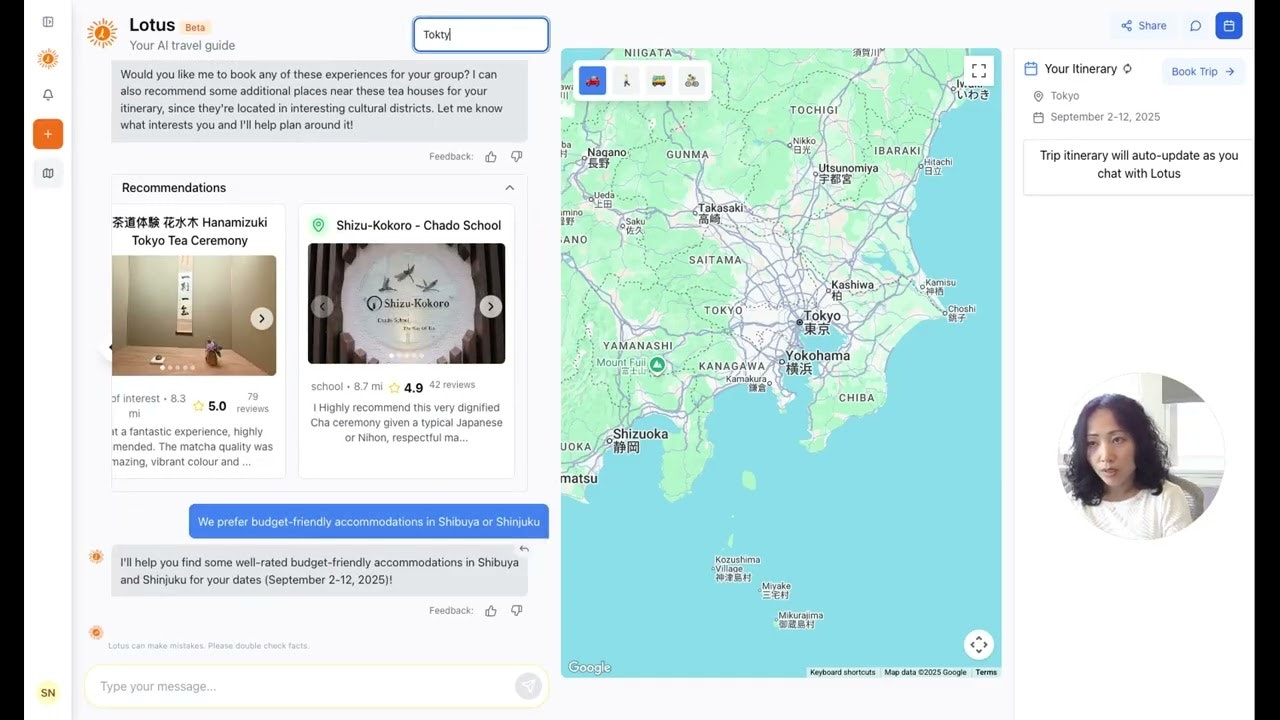Click the Beta badge
Image resolution: width=1280 pixels, height=720 pixels.
coord(196,28)
